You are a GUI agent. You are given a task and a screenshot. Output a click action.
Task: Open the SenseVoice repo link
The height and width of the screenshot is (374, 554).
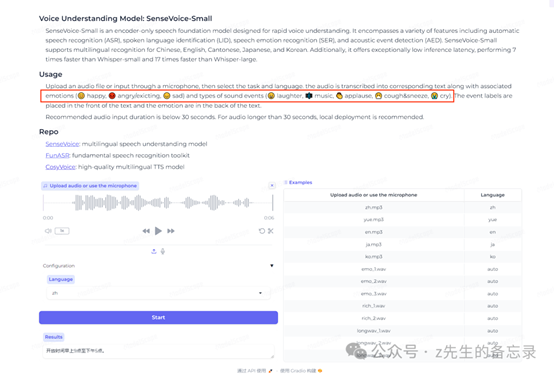(62, 144)
